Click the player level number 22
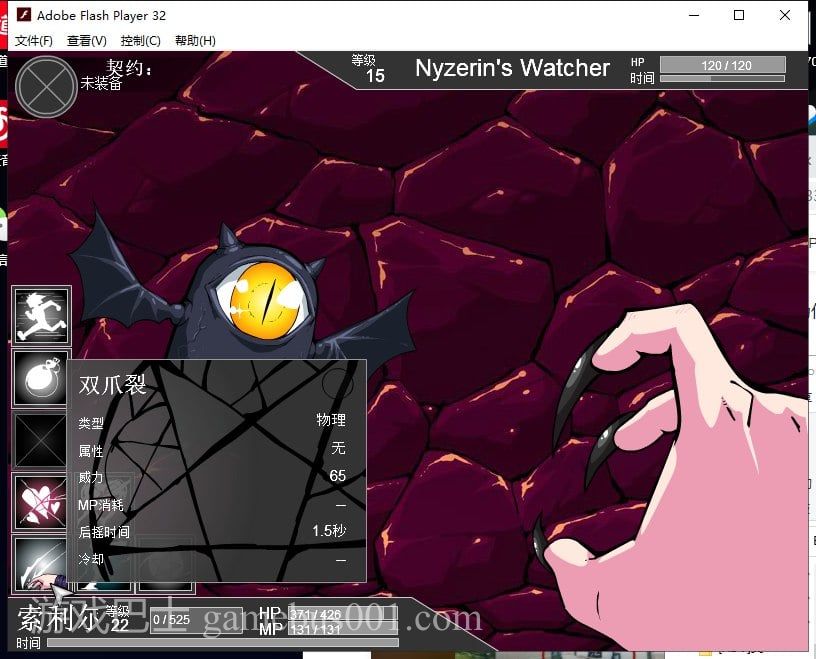Image resolution: width=816 pixels, height=659 pixels. (119, 625)
